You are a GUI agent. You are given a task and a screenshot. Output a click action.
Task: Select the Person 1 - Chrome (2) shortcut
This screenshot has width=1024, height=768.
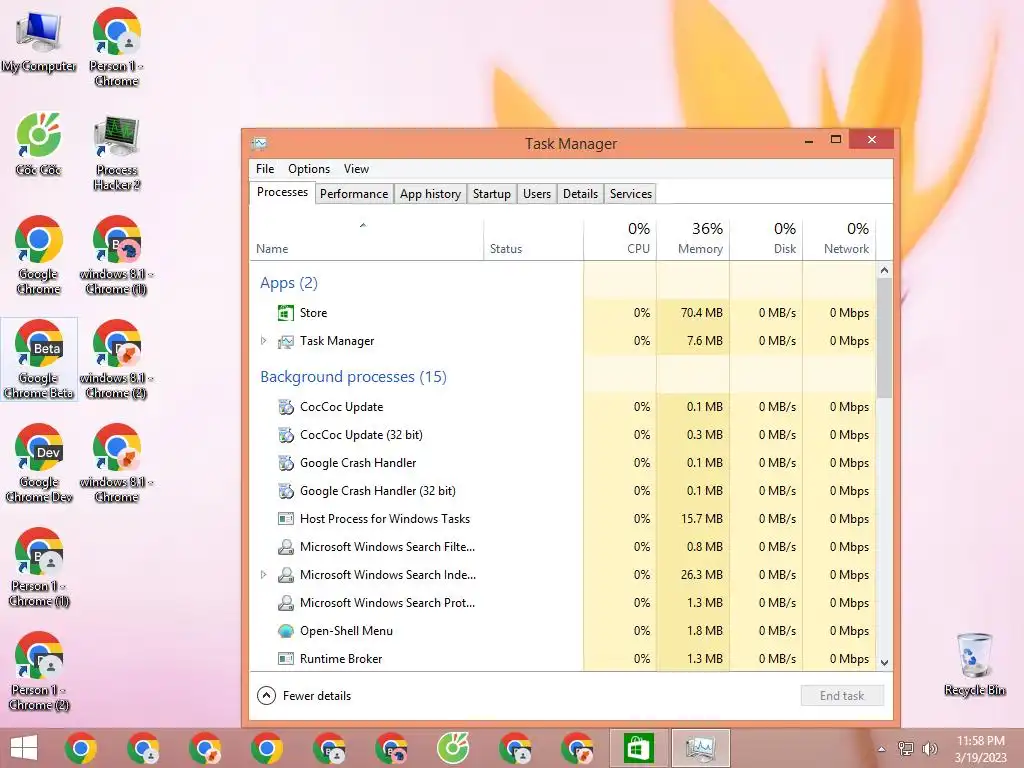[39, 671]
